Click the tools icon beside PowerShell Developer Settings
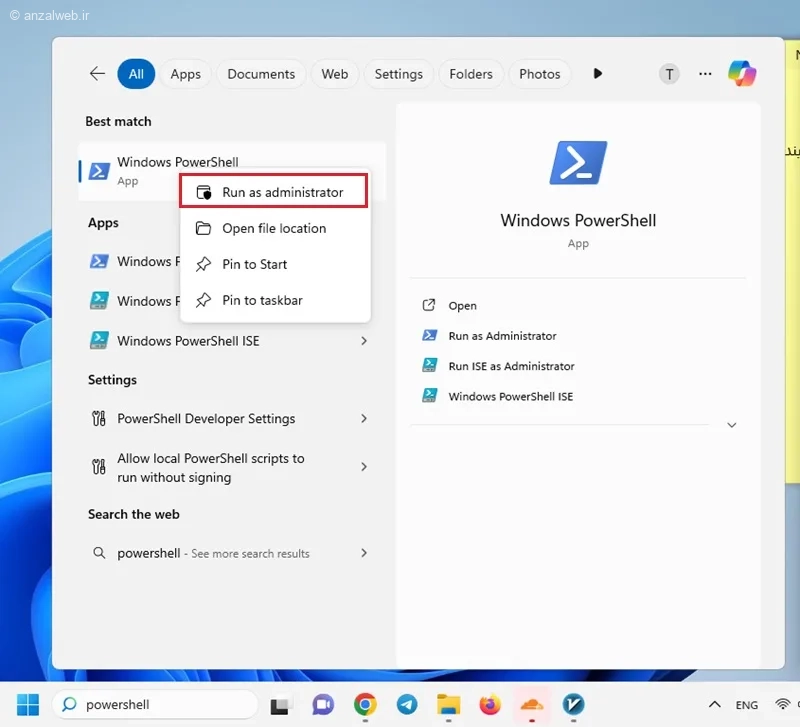 [x=98, y=419]
